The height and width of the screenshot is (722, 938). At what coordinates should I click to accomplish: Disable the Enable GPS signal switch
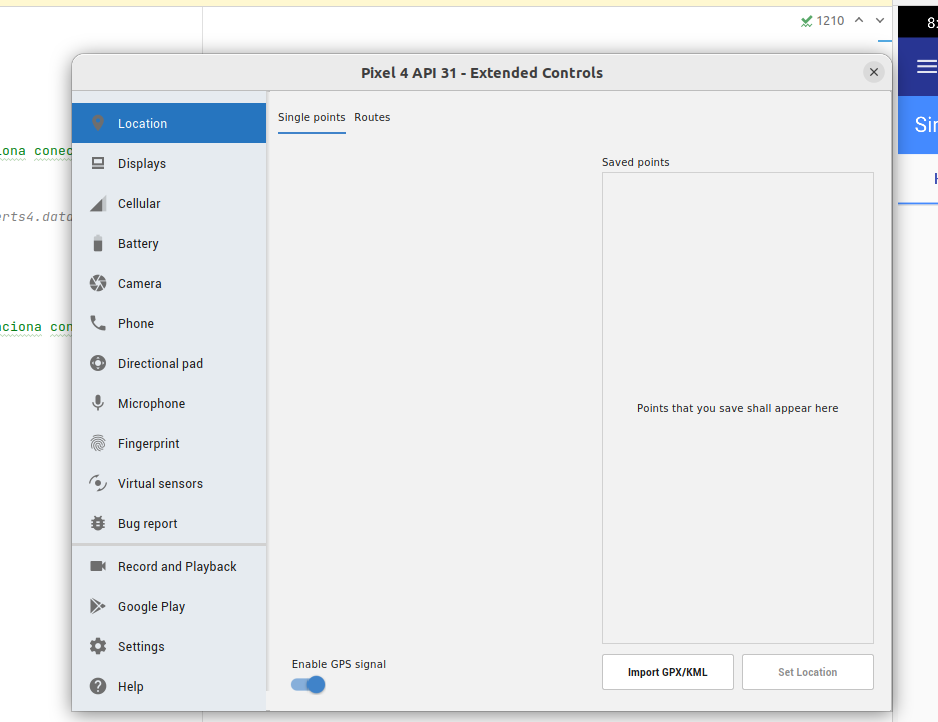(x=309, y=684)
